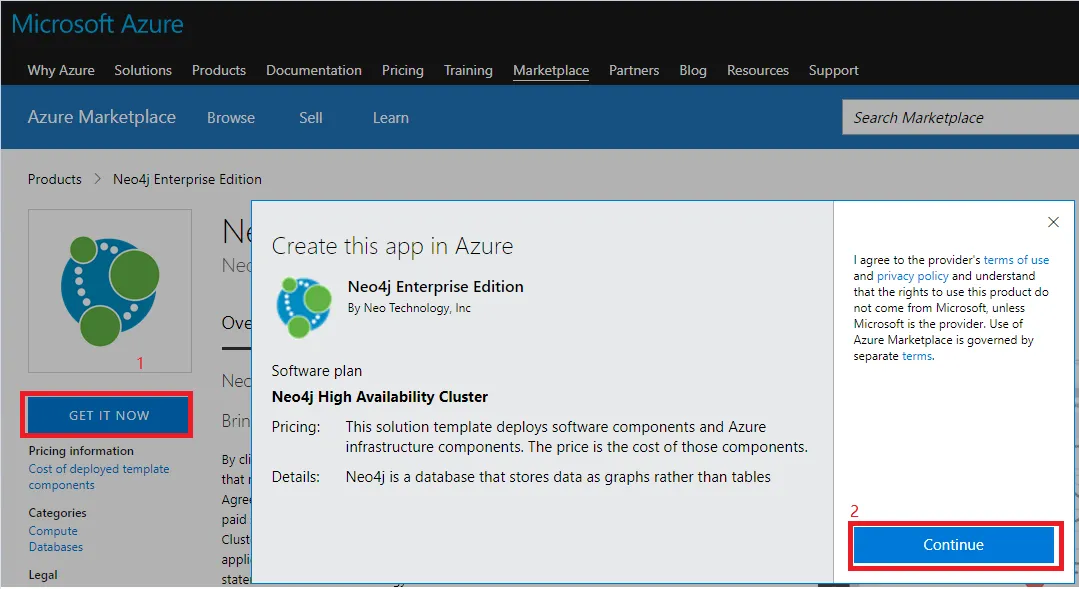Click the Search Marketplace field
1079x589 pixels.
pos(960,118)
